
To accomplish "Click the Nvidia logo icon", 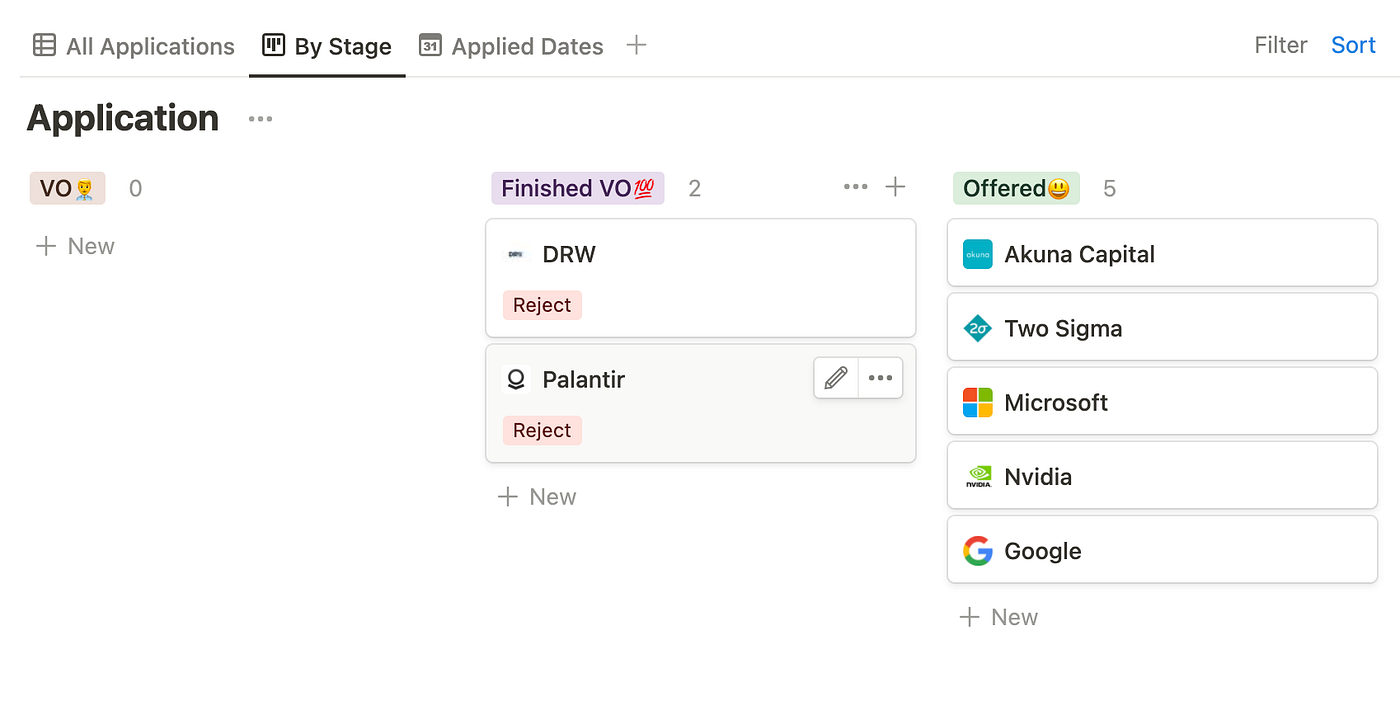I will (977, 477).
